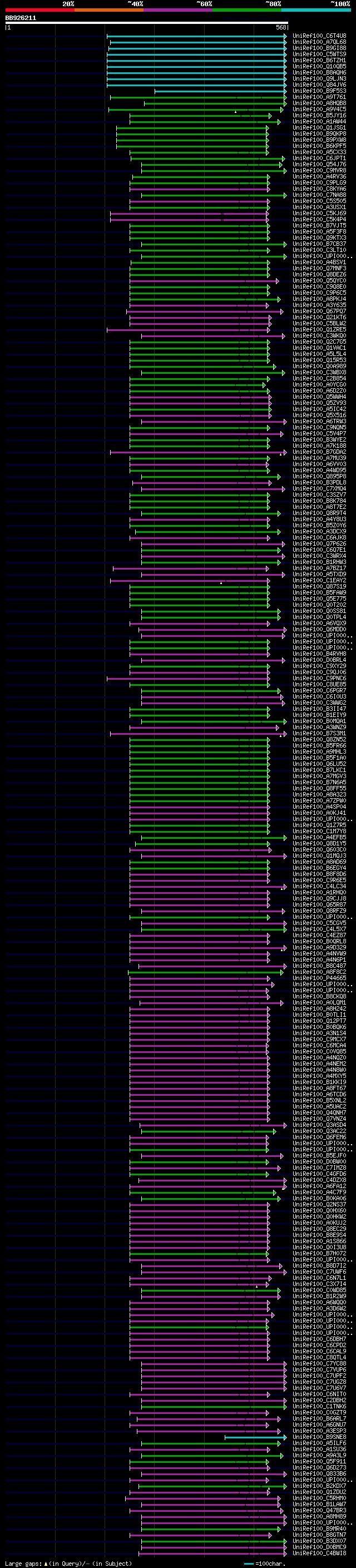Image resolution: width=356 pixels, height=1568 pixels.
Task: Open hit UniRef100_C5WTS9
Action: pyautogui.click(x=319, y=54)
